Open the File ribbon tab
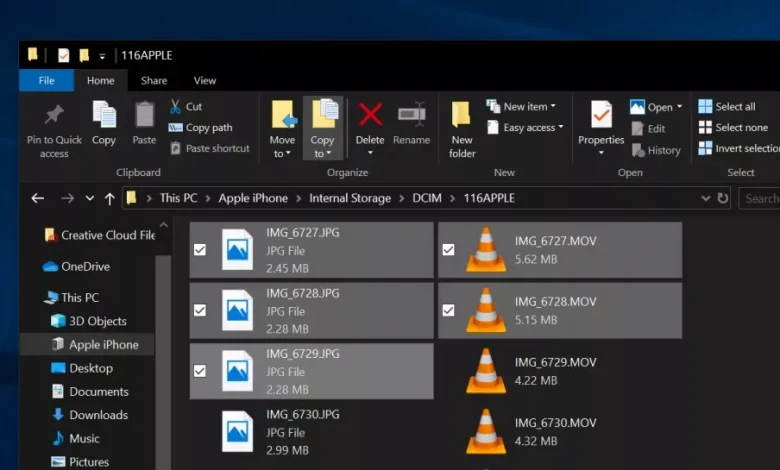 coord(46,81)
